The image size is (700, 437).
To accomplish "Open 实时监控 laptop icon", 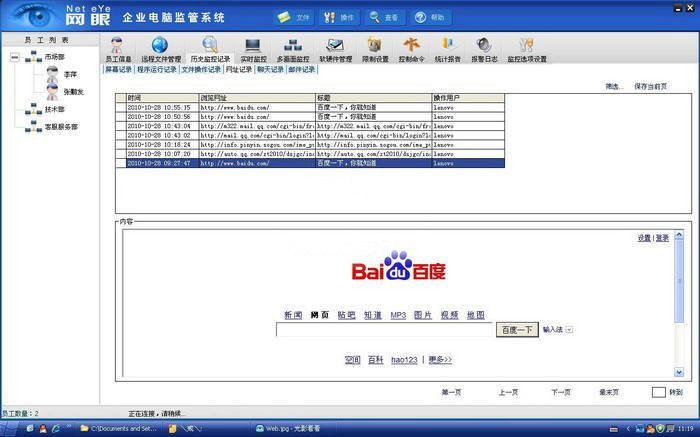I will (253, 49).
